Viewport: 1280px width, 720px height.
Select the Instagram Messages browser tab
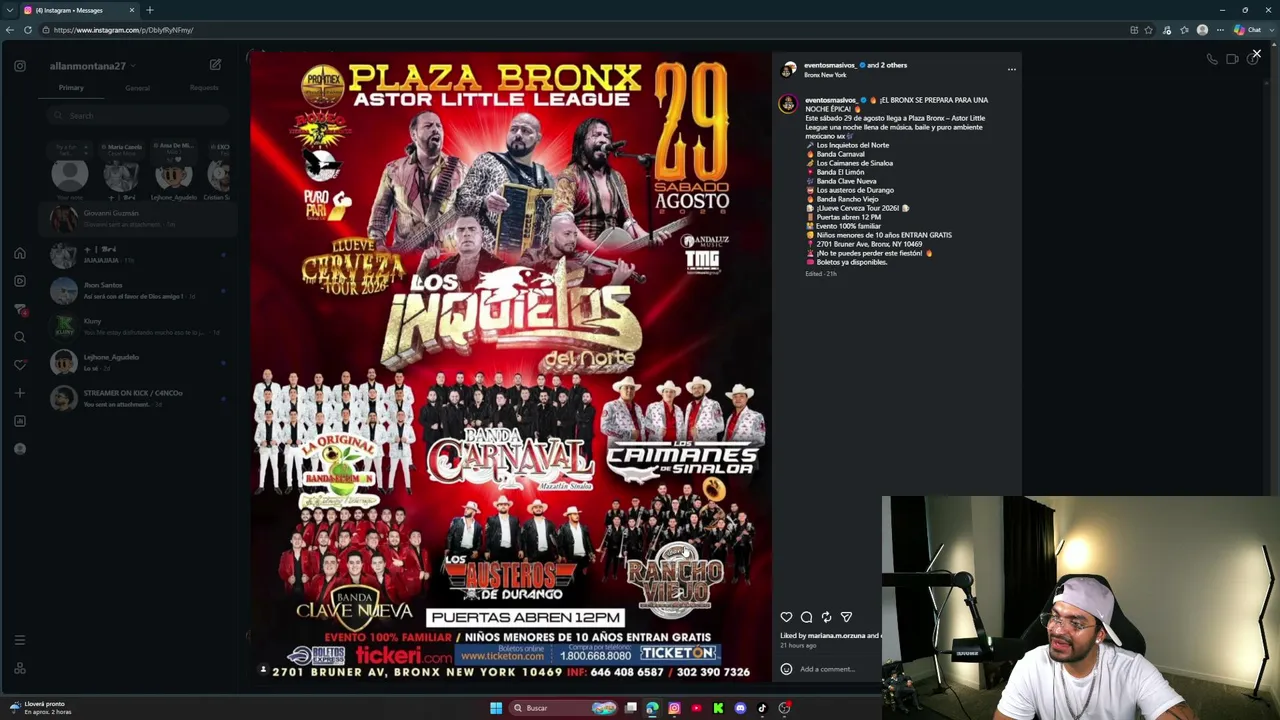tap(78, 10)
